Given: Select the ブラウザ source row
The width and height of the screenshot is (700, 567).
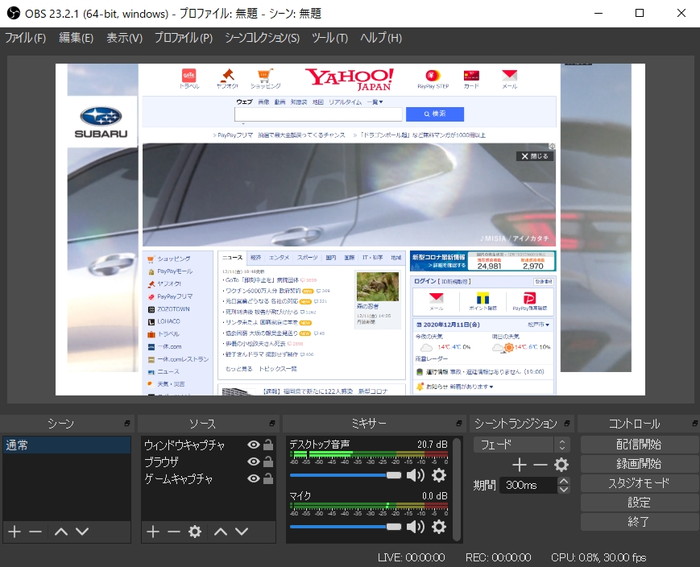Looking at the screenshot, I should tap(208, 462).
